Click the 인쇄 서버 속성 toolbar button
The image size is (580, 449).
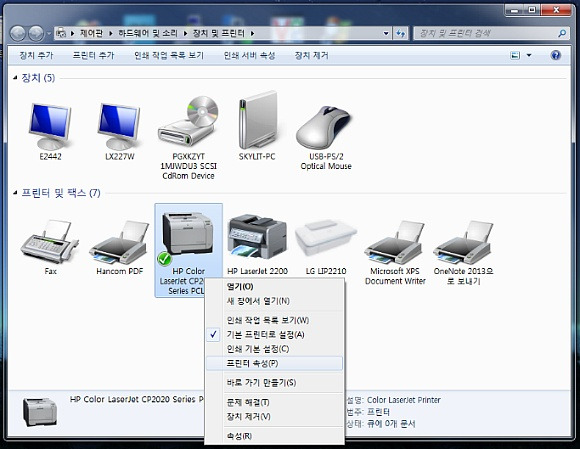[249, 55]
